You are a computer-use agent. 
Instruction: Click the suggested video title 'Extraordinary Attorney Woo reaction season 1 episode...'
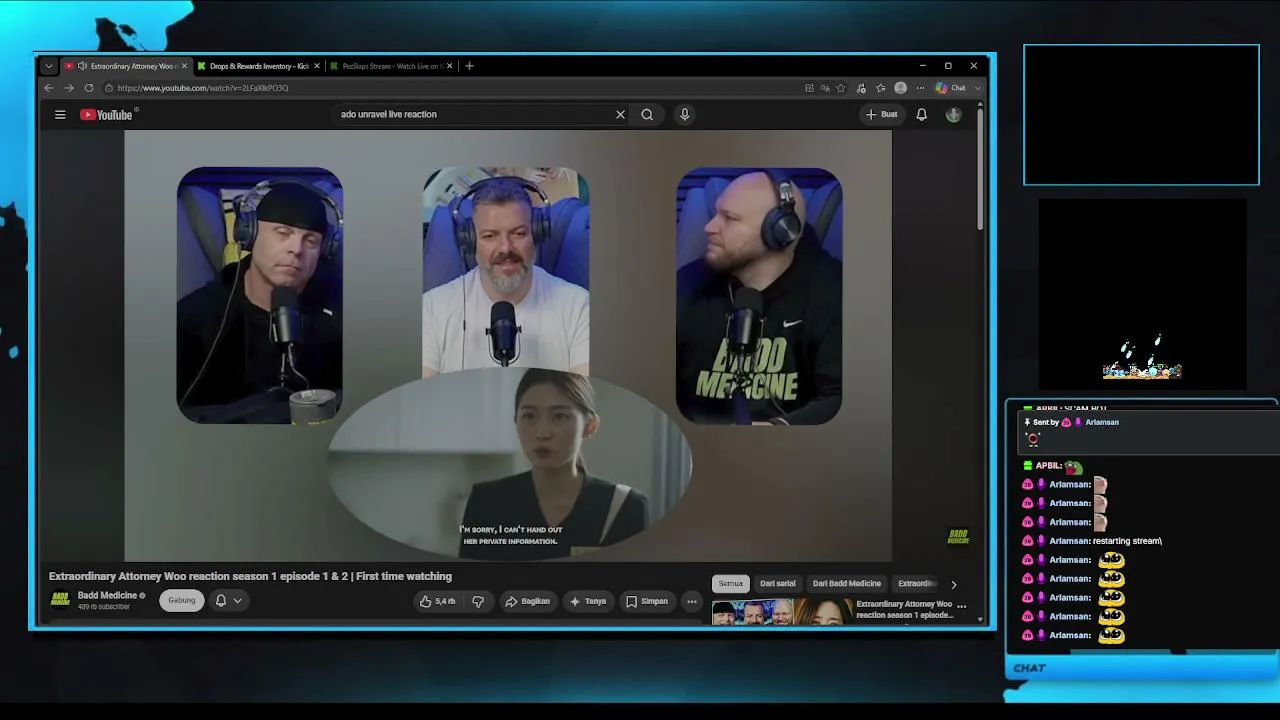click(904, 609)
